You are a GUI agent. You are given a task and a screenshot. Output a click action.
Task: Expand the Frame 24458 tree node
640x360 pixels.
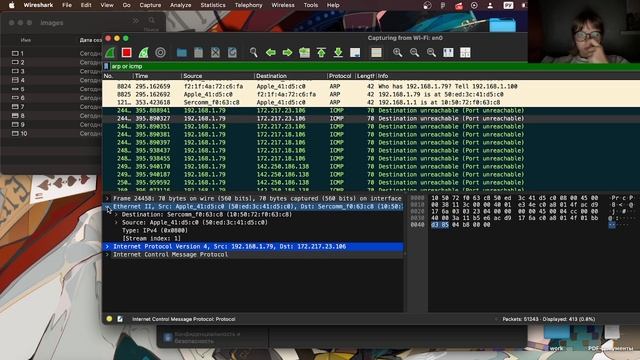tap(107, 198)
